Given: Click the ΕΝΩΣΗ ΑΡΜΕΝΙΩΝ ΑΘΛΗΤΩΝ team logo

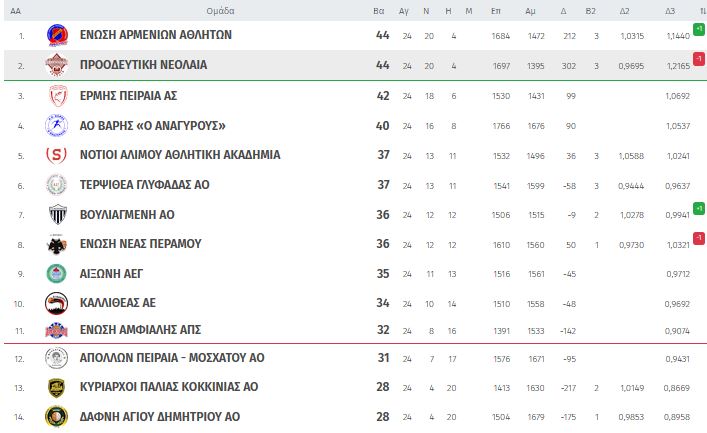Looking at the screenshot, I should click(x=57, y=35).
